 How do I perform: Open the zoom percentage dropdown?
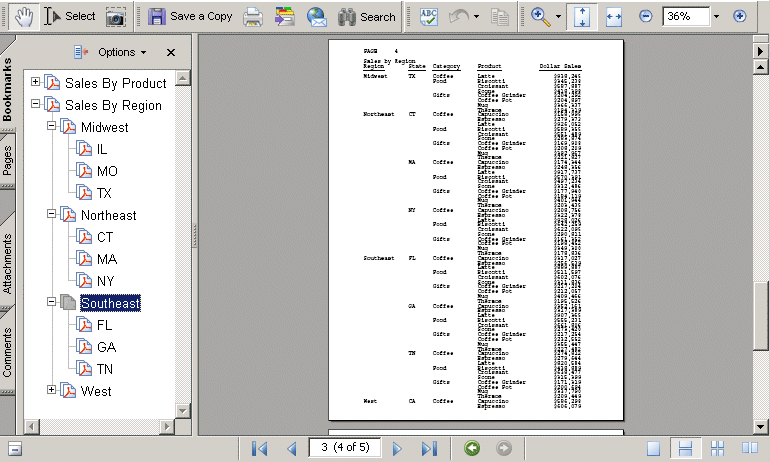coord(716,17)
